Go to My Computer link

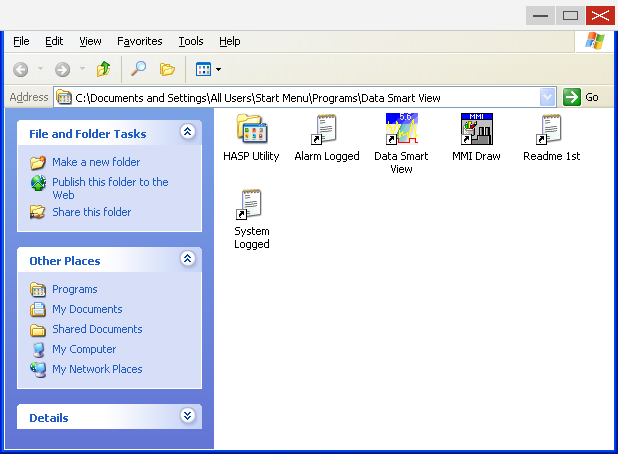coord(84,349)
